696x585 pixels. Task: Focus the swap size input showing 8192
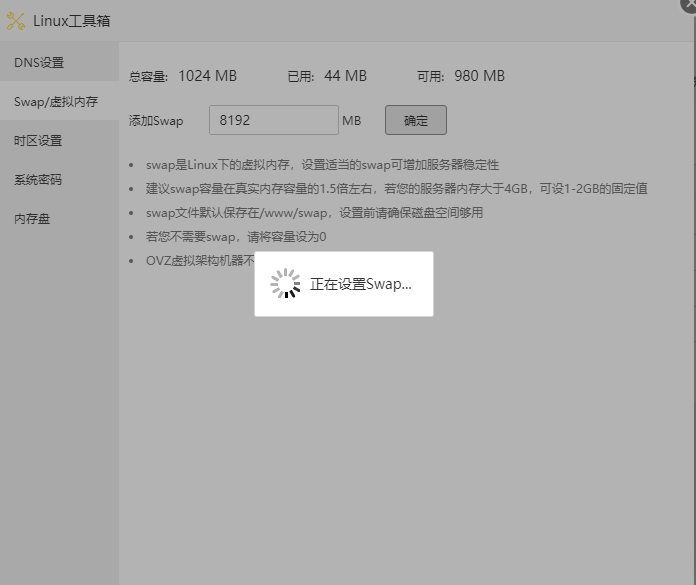pyautogui.click(x=274, y=120)
